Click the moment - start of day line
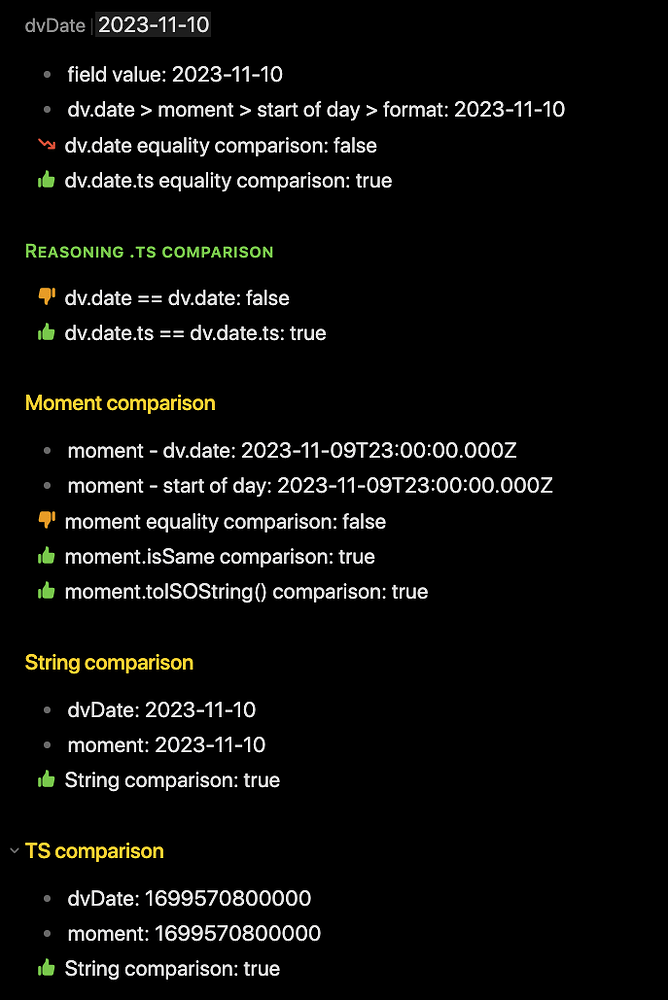Screen dimensions: 668x1000 pos(310,486)
